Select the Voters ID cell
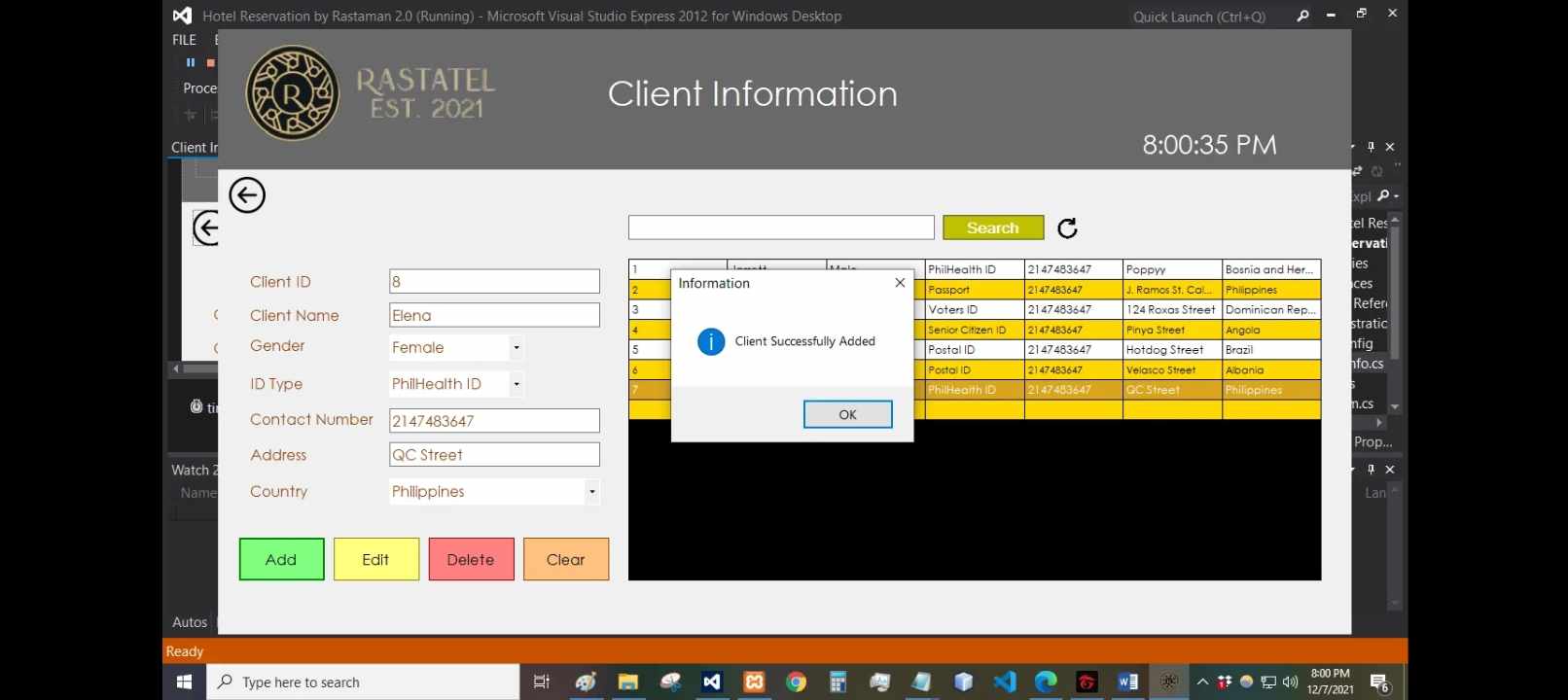 point(975,309)
